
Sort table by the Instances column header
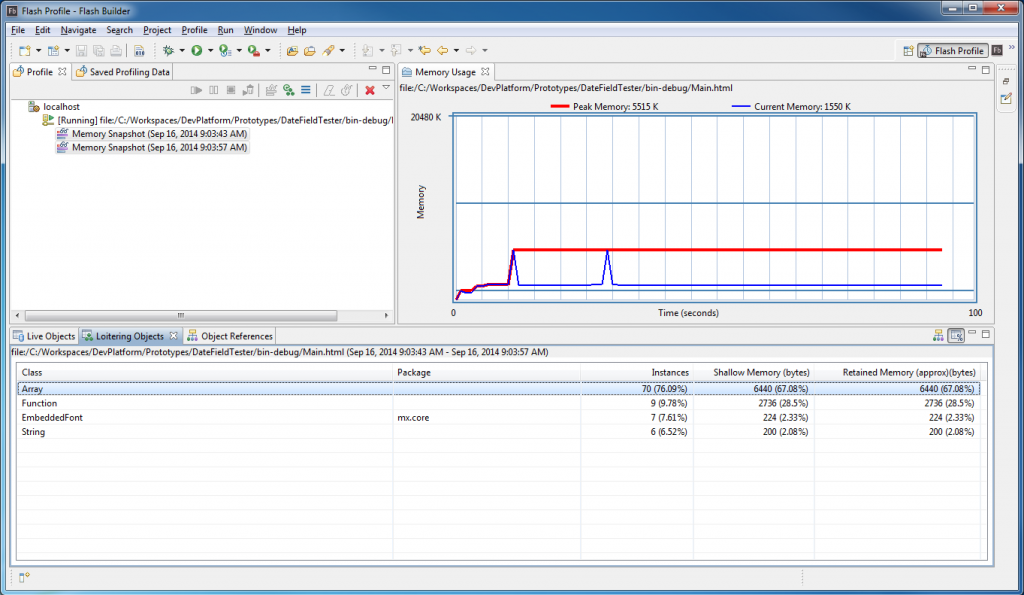[669, 372]
